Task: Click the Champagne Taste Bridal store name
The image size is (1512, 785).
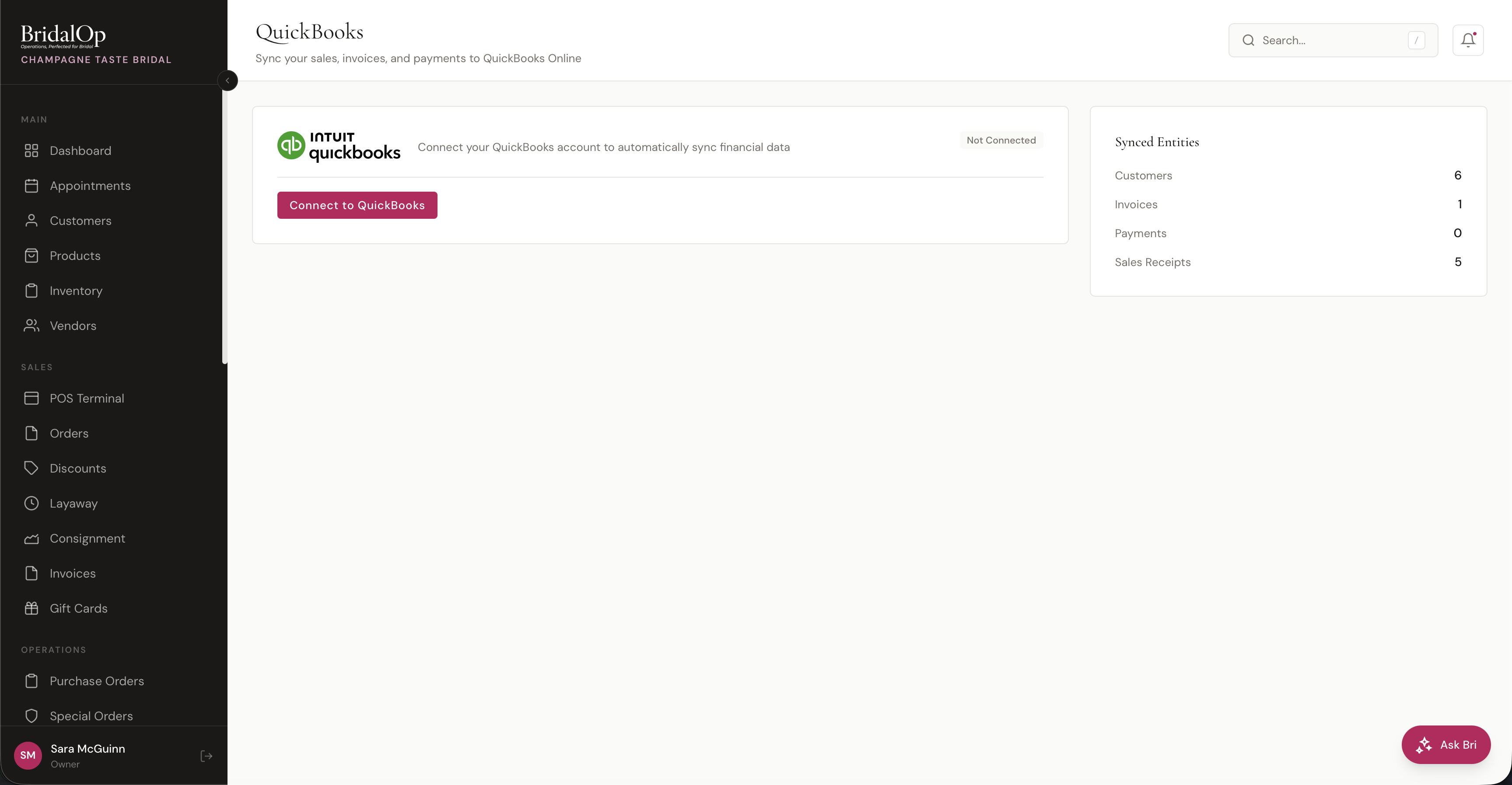Action: [96, 60]
